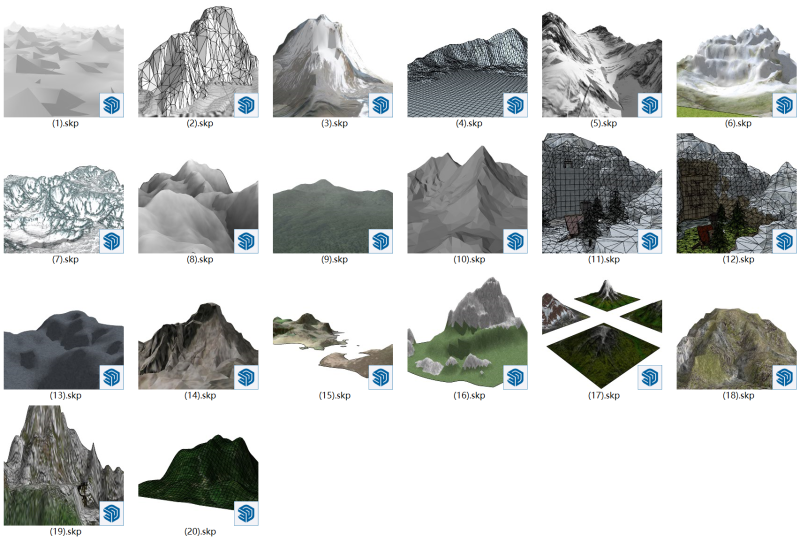Click SketchUp badge icon on (8).skp
800x542 pixels.
click(x=246, y=241)
